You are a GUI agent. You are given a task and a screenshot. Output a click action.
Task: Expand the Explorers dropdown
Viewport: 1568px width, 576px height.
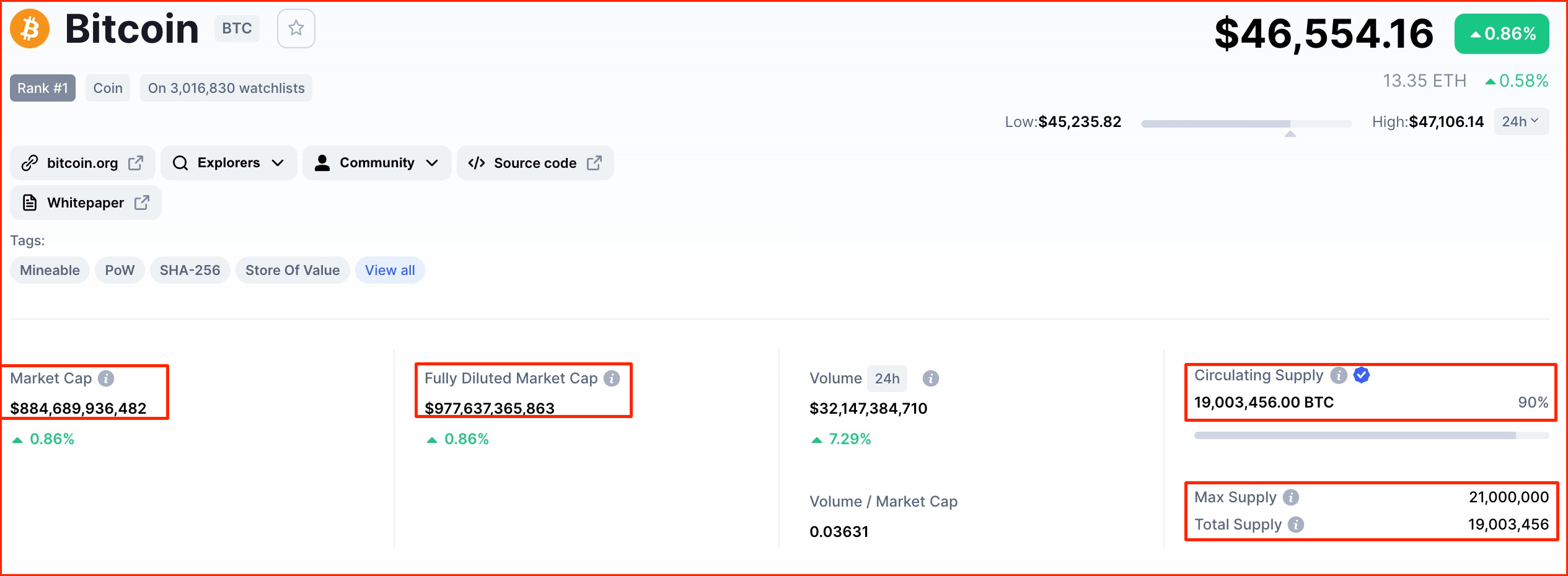(229, 163)
